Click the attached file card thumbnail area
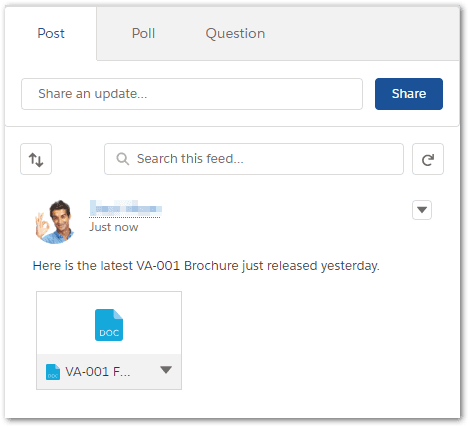This screenshot has height=427, width=469. coord(109,323)
